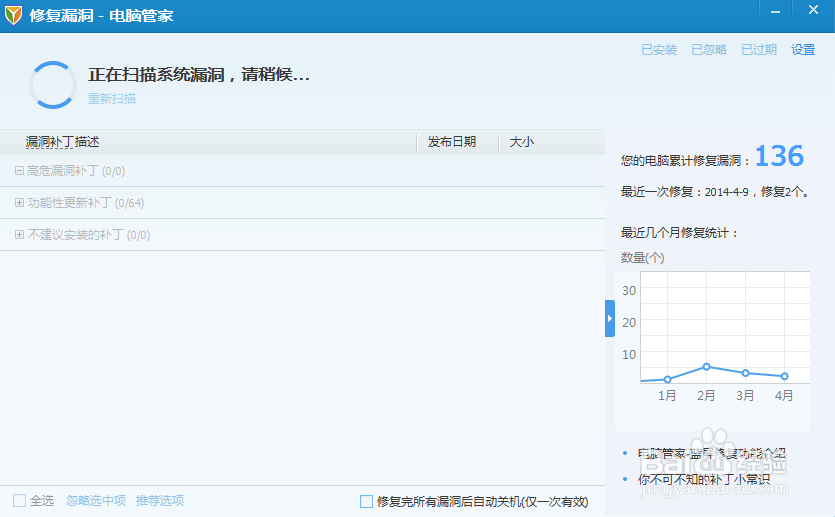
Task: Open 电脑管家-蓝屏修复功能介绍 article link
Action: (x=711, y=454)
